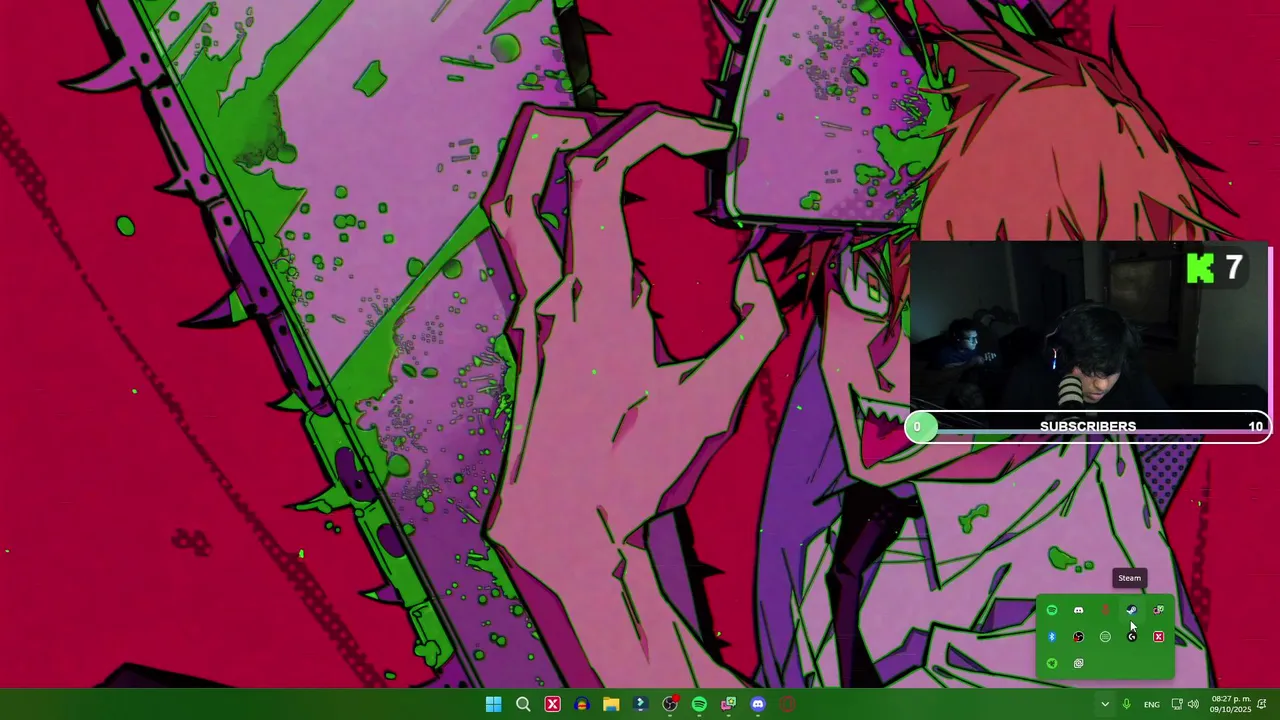The width and height of the screenshot is (1280, 720).
Task: Launch the red X app on taskbar
Action: pos(552,704)
